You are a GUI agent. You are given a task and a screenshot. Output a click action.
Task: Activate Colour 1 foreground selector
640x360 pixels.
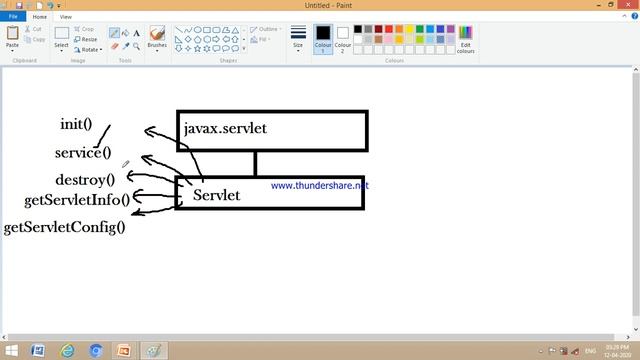(x=323, y=39)
